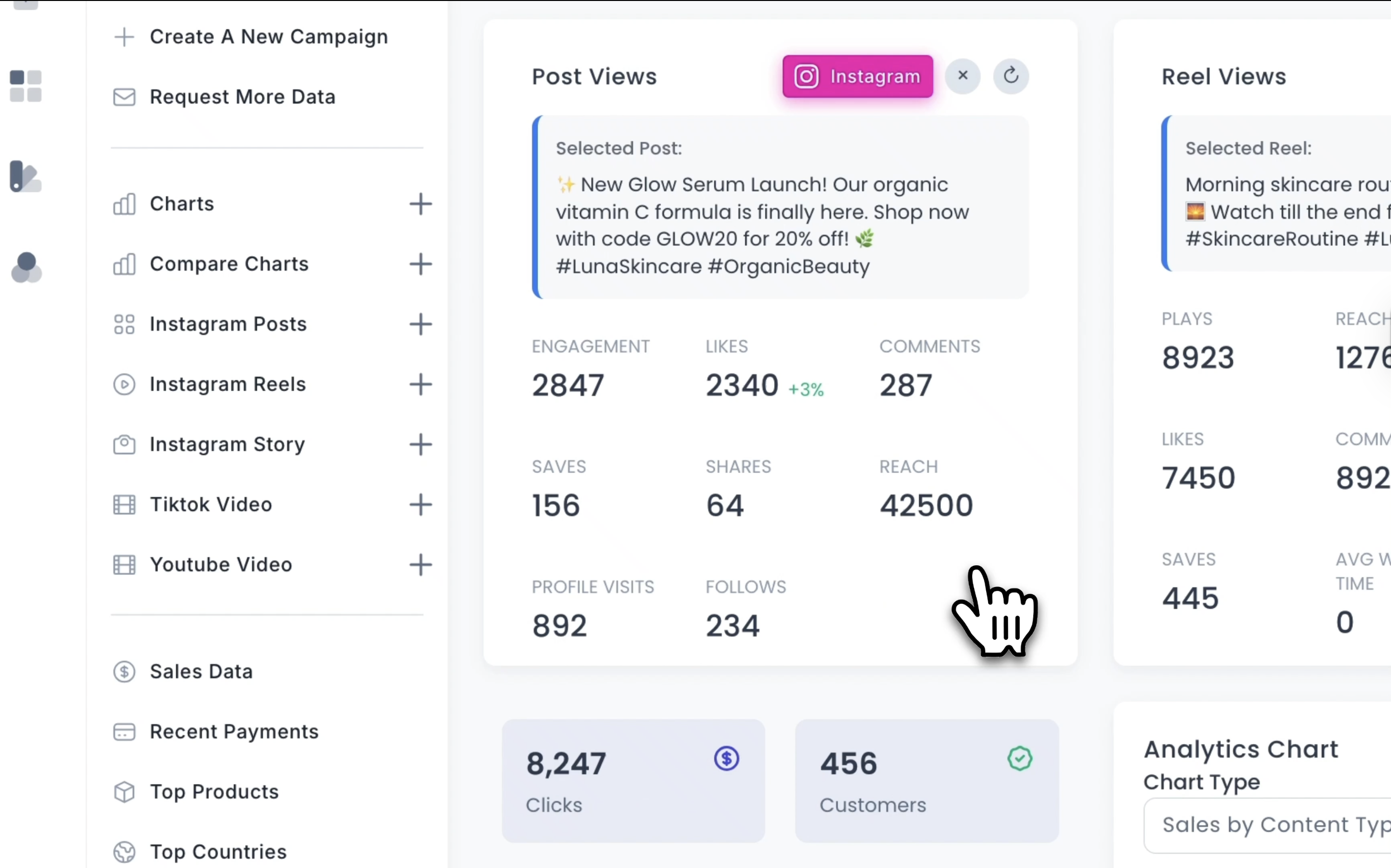Refresh the Post Views data
Viewport: 1391px width, 868px height.
coord(1011,76)
